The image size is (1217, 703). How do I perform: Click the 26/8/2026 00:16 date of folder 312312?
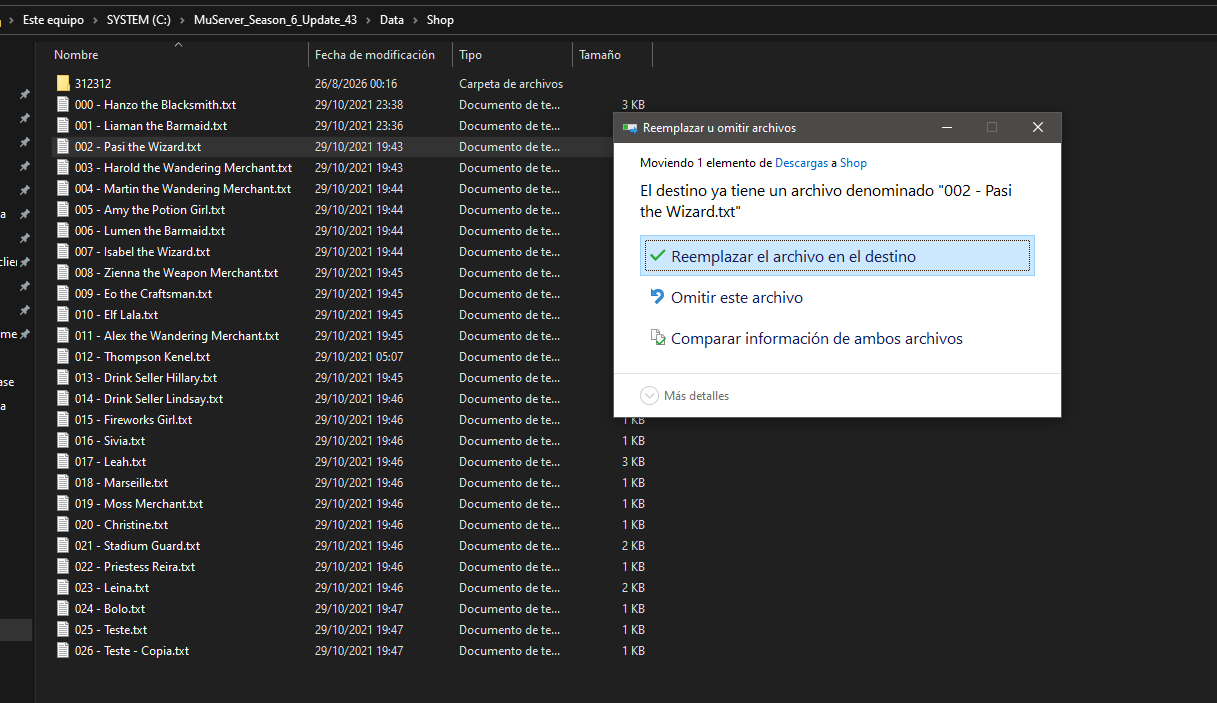356,84
